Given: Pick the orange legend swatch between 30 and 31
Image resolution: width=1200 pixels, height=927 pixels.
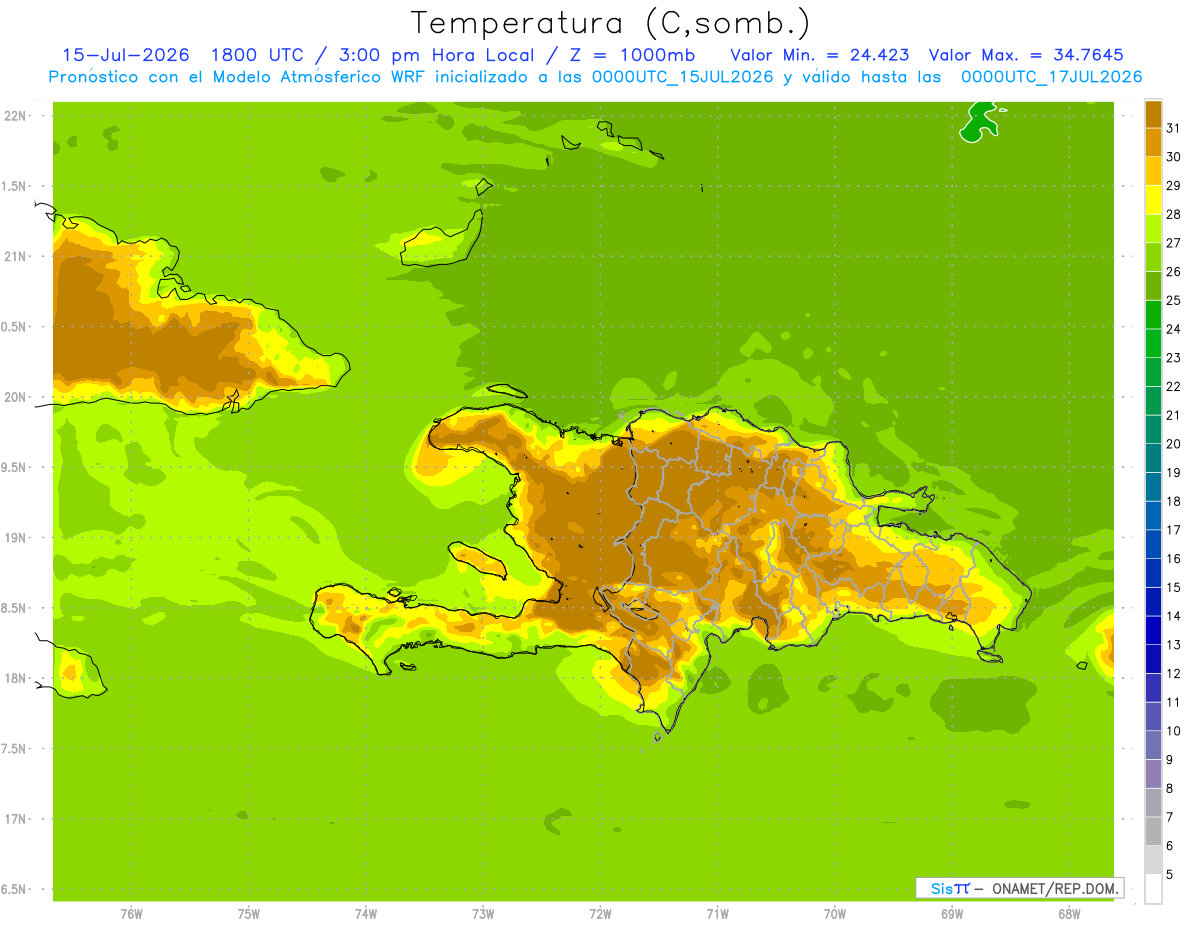Looking at the screenshot, I should coord(1153,142).
